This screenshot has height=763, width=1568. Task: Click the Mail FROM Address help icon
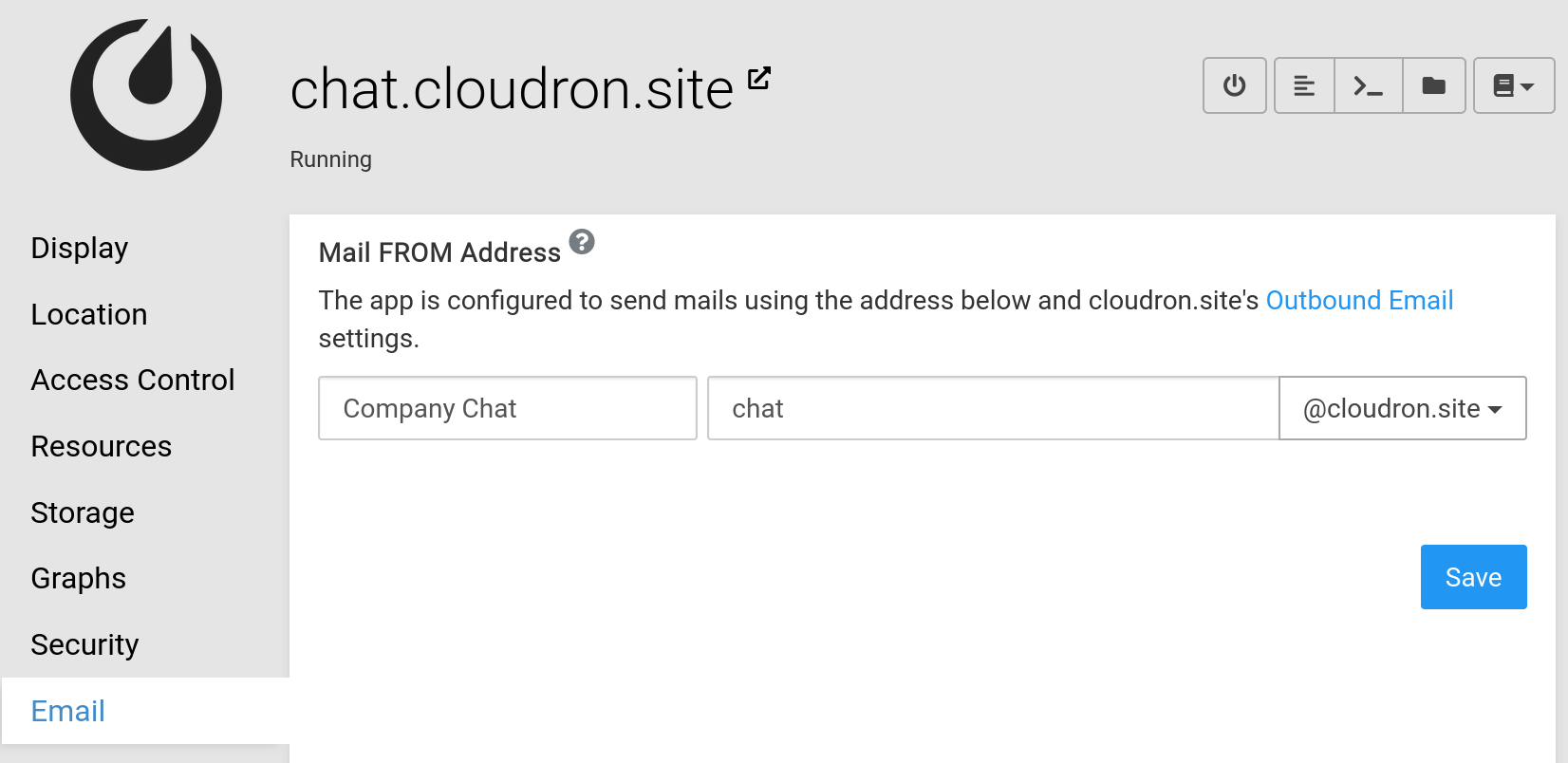(x=582, y=242)
